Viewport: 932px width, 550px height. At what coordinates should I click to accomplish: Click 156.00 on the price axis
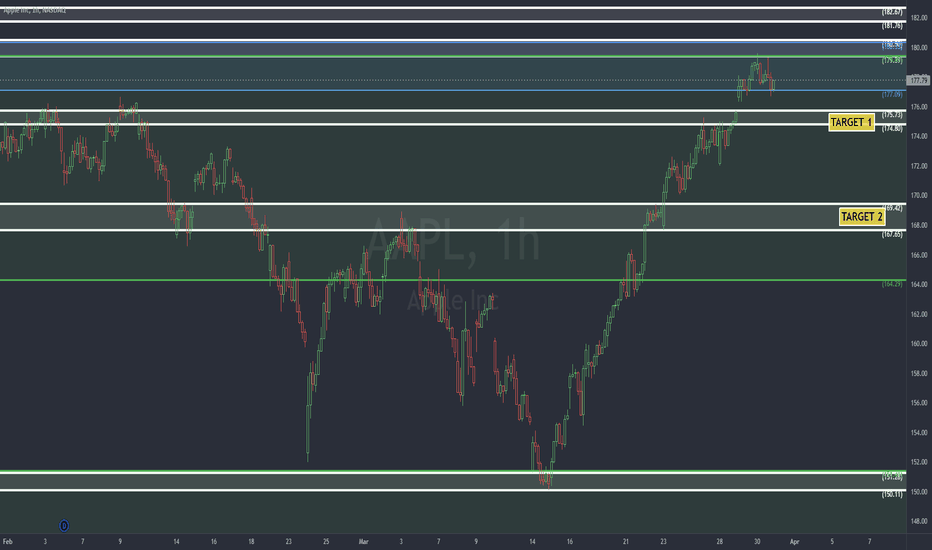[918, 403]
